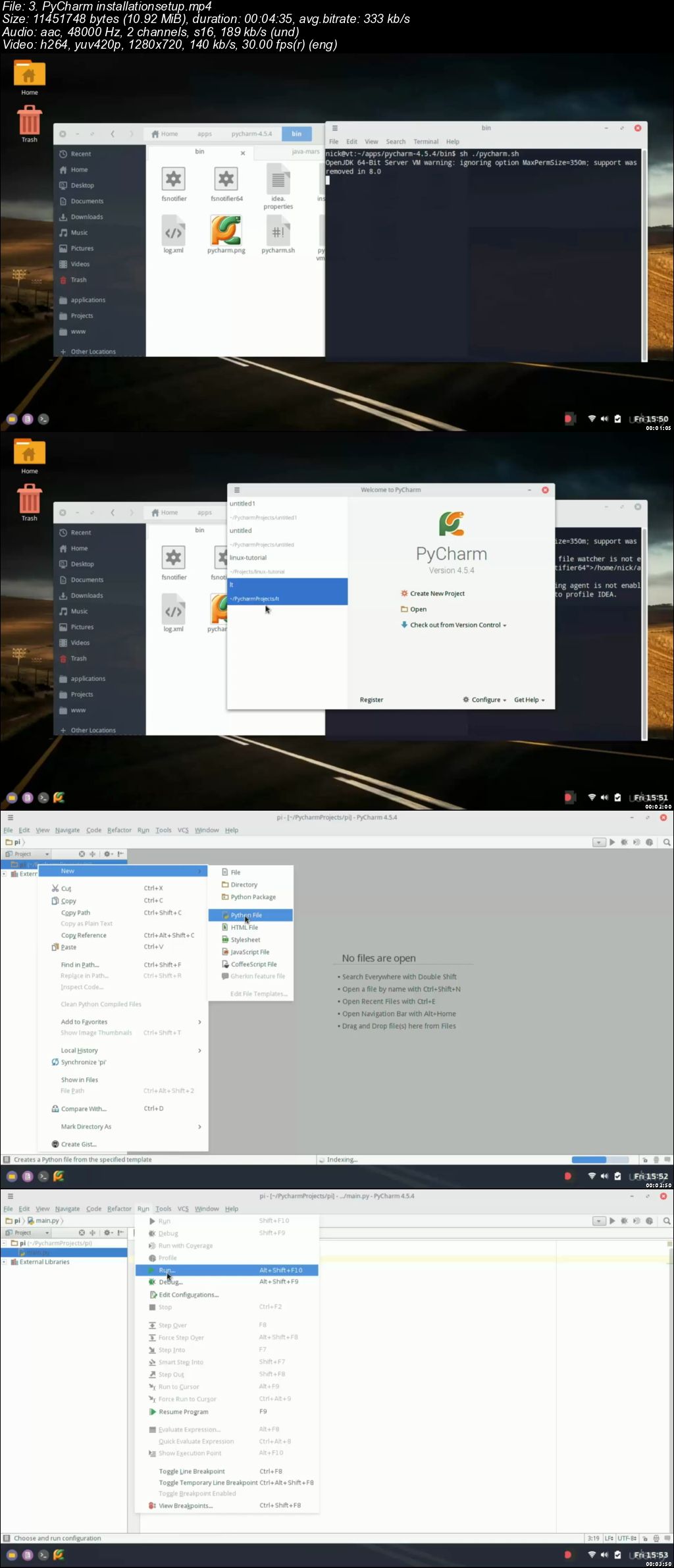The height and width of the screenshot is (1568, 674).
Task: Toggle Temporary Line Breakpoint menu entry
Action: pos(227,1483)
